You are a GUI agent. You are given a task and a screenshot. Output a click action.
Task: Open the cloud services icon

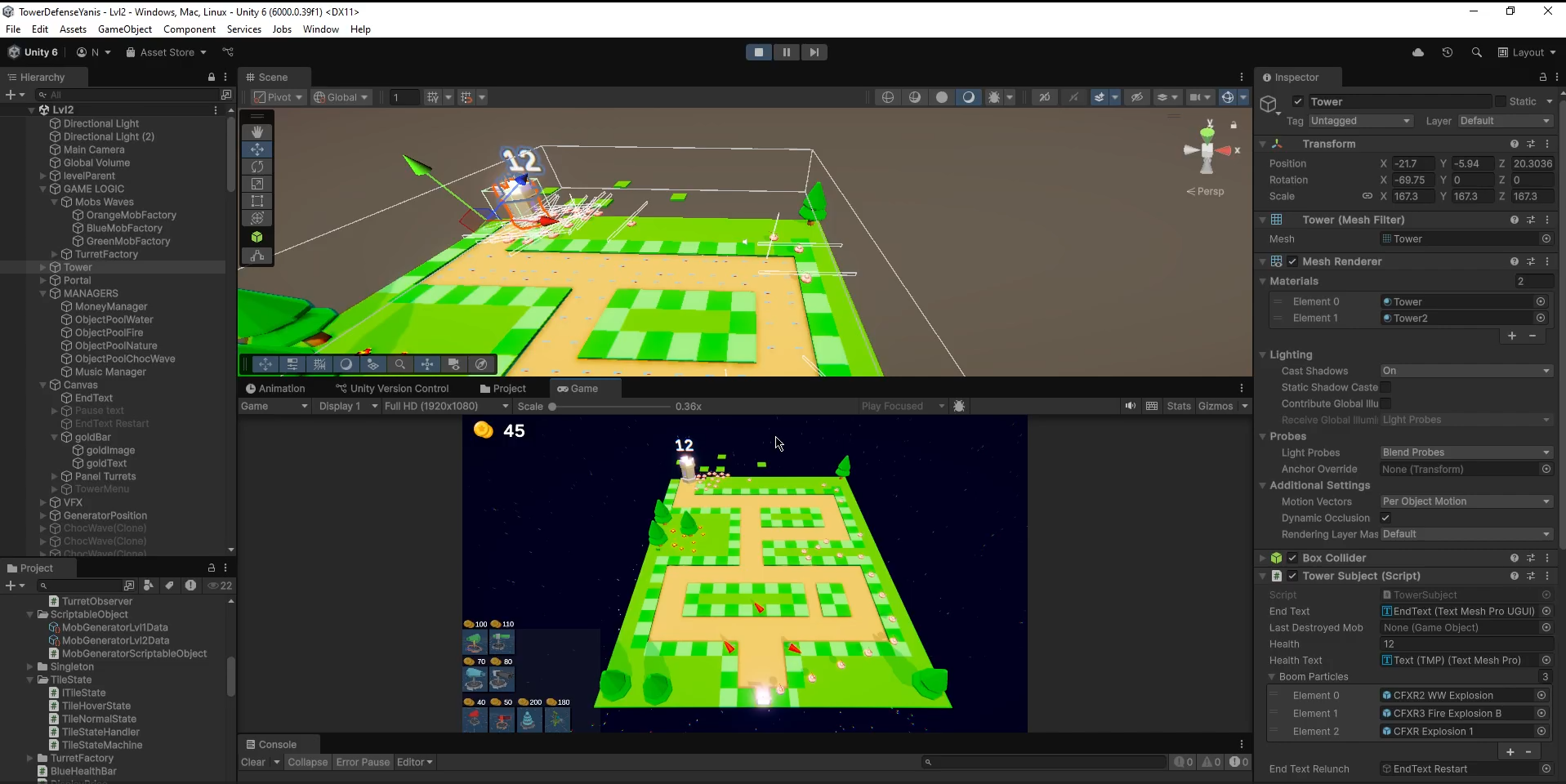pos(1418,52)
